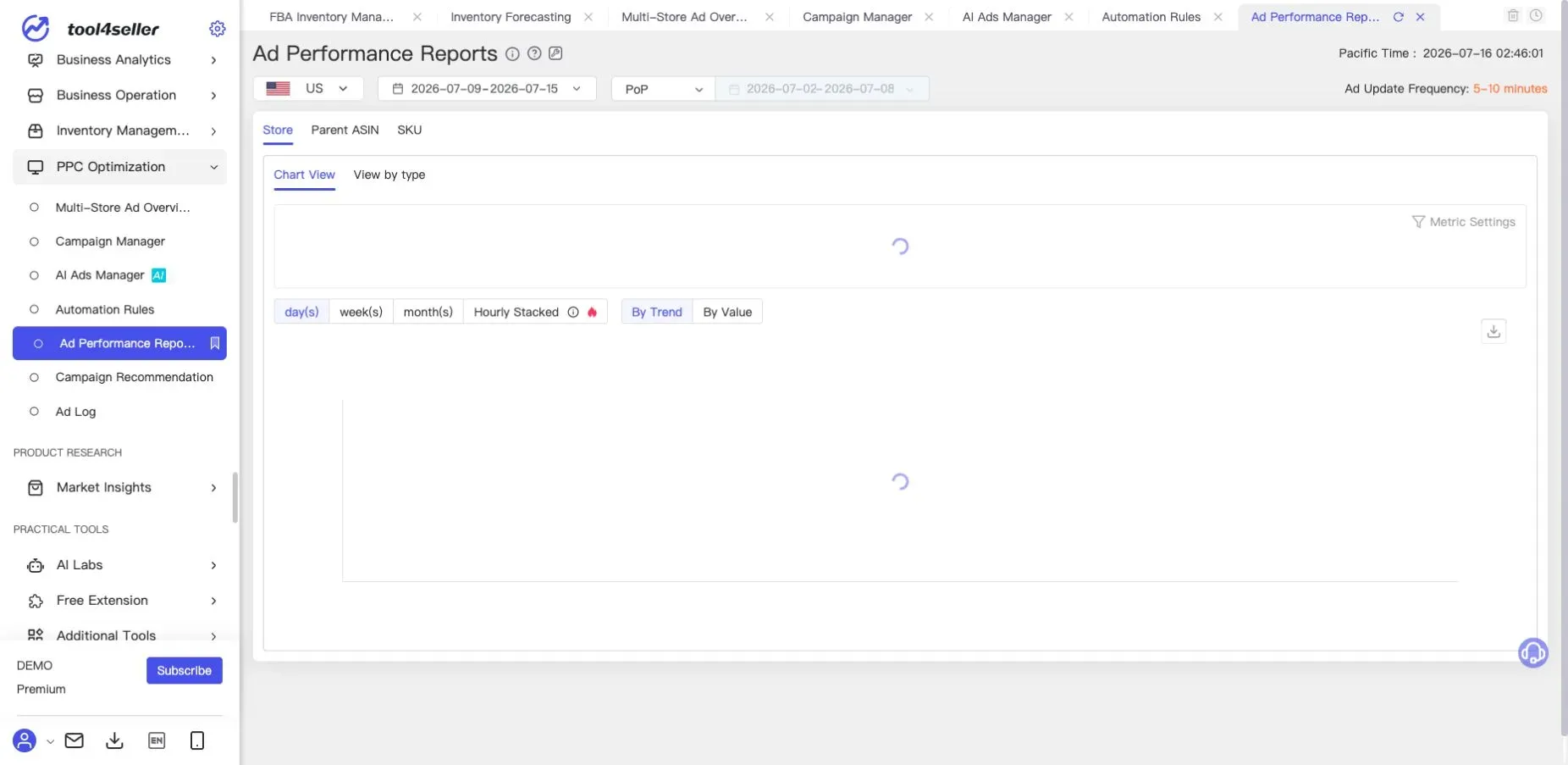Image resolution: width=1568 pixels, height=765 pixels.
Task: Click the page's right vertical scrollbar
Action: pos(1564,369)
